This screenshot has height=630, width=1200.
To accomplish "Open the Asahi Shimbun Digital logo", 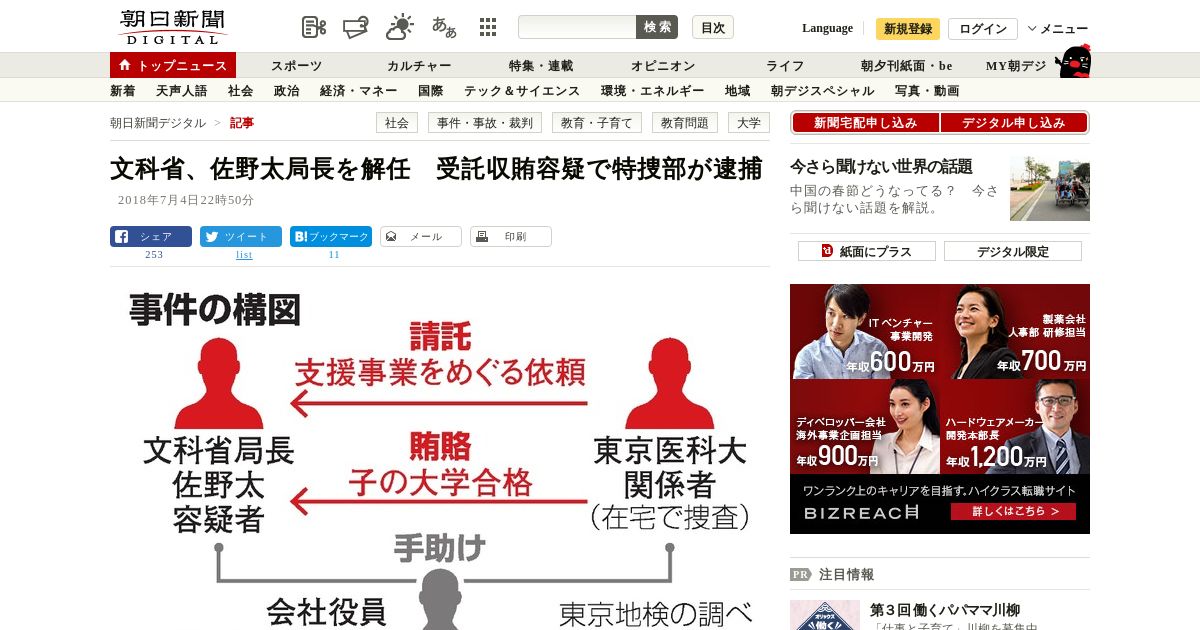I will (x=173, y=27).
